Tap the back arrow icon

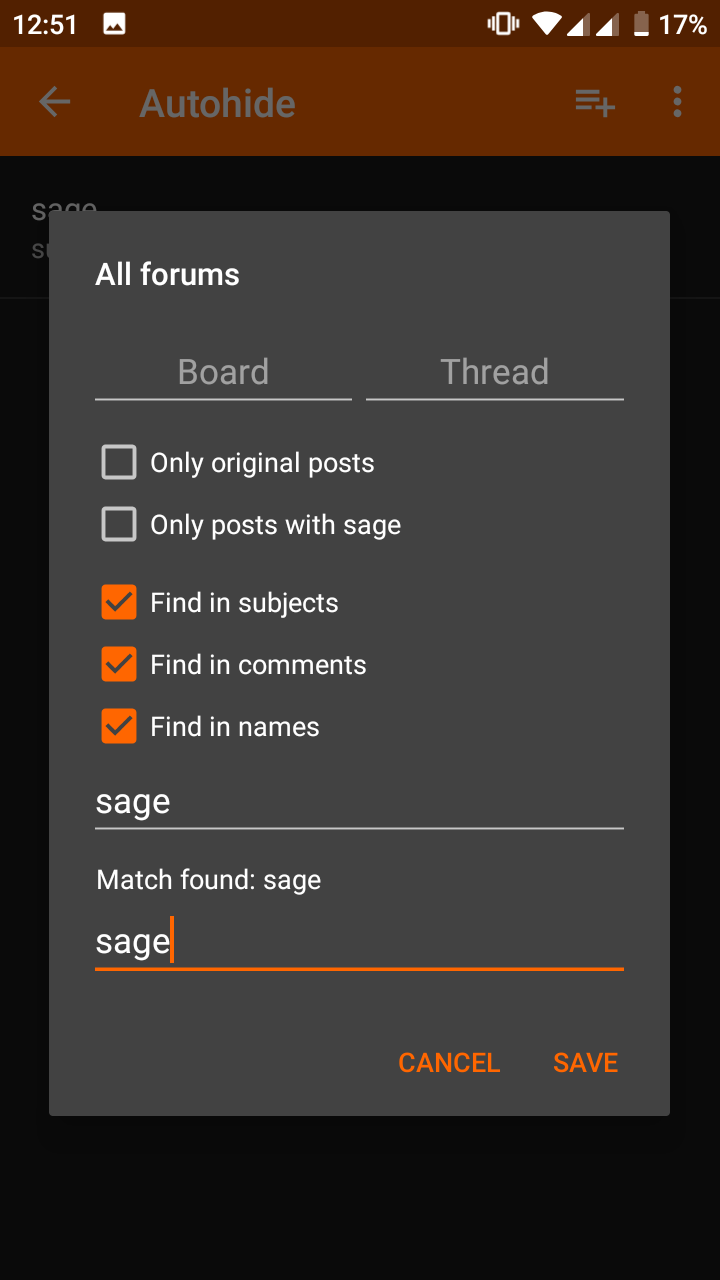[x=55, y=102]
